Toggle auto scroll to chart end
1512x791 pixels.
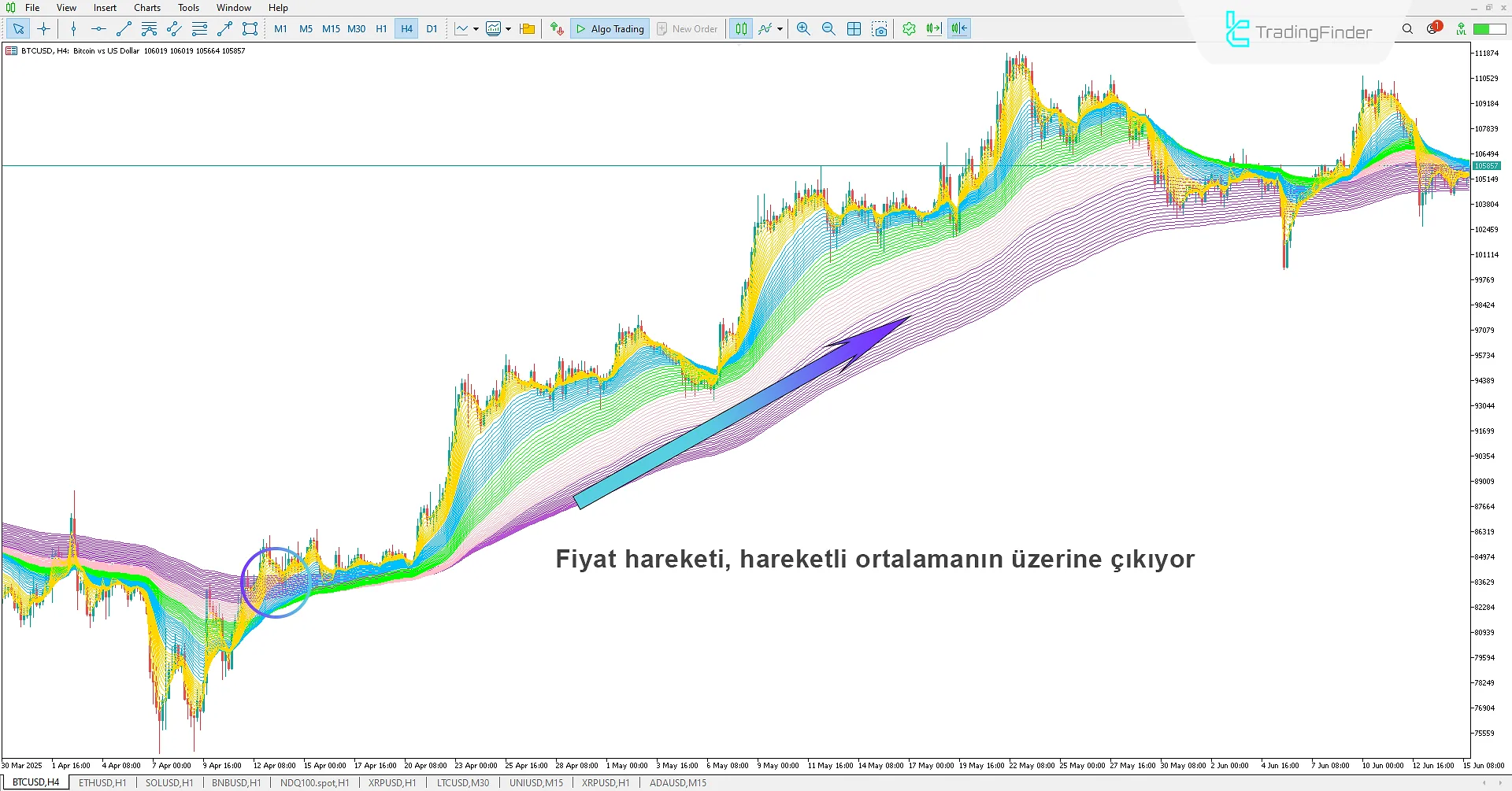934,28
